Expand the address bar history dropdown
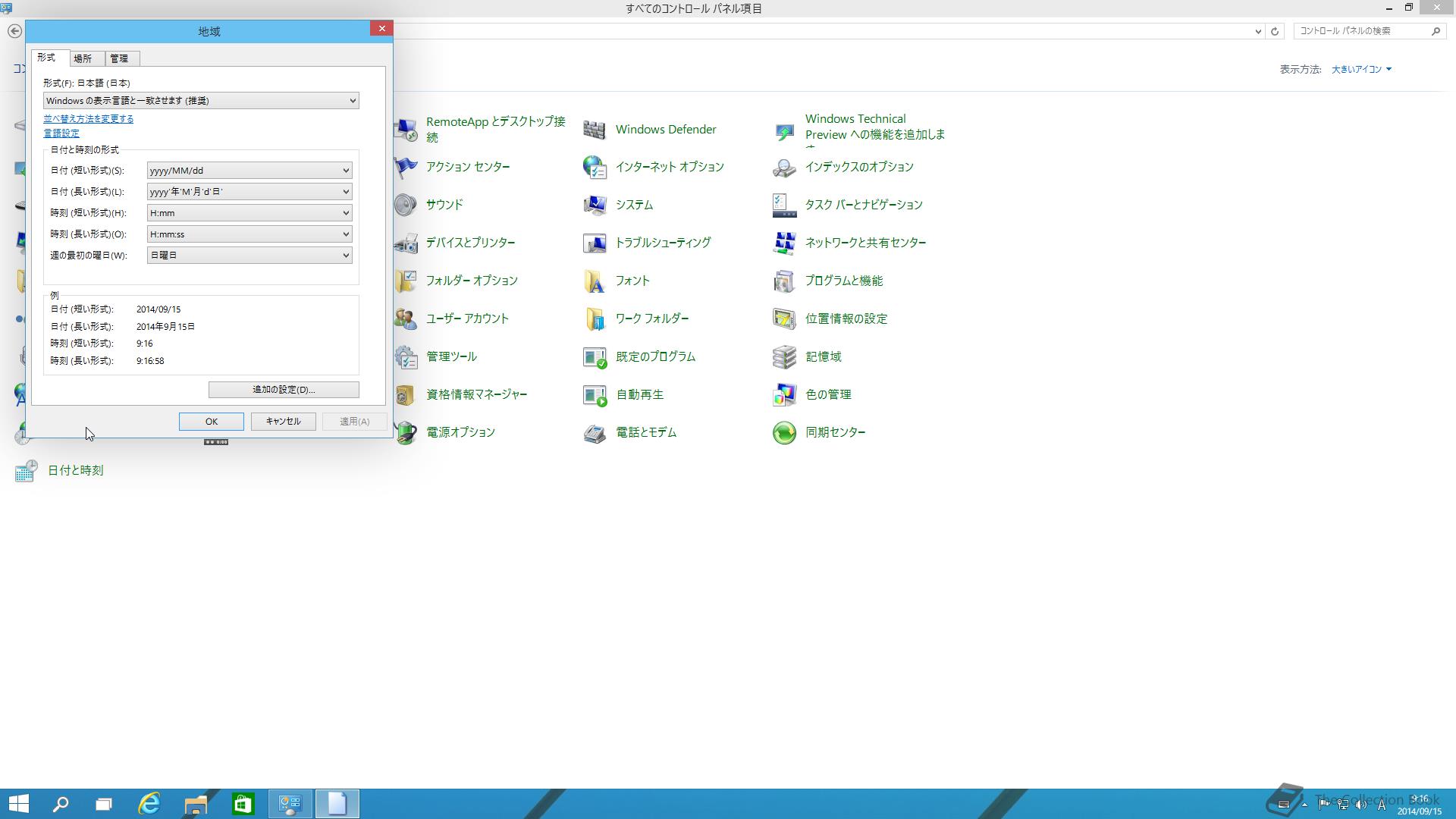 click(1258, 31)
